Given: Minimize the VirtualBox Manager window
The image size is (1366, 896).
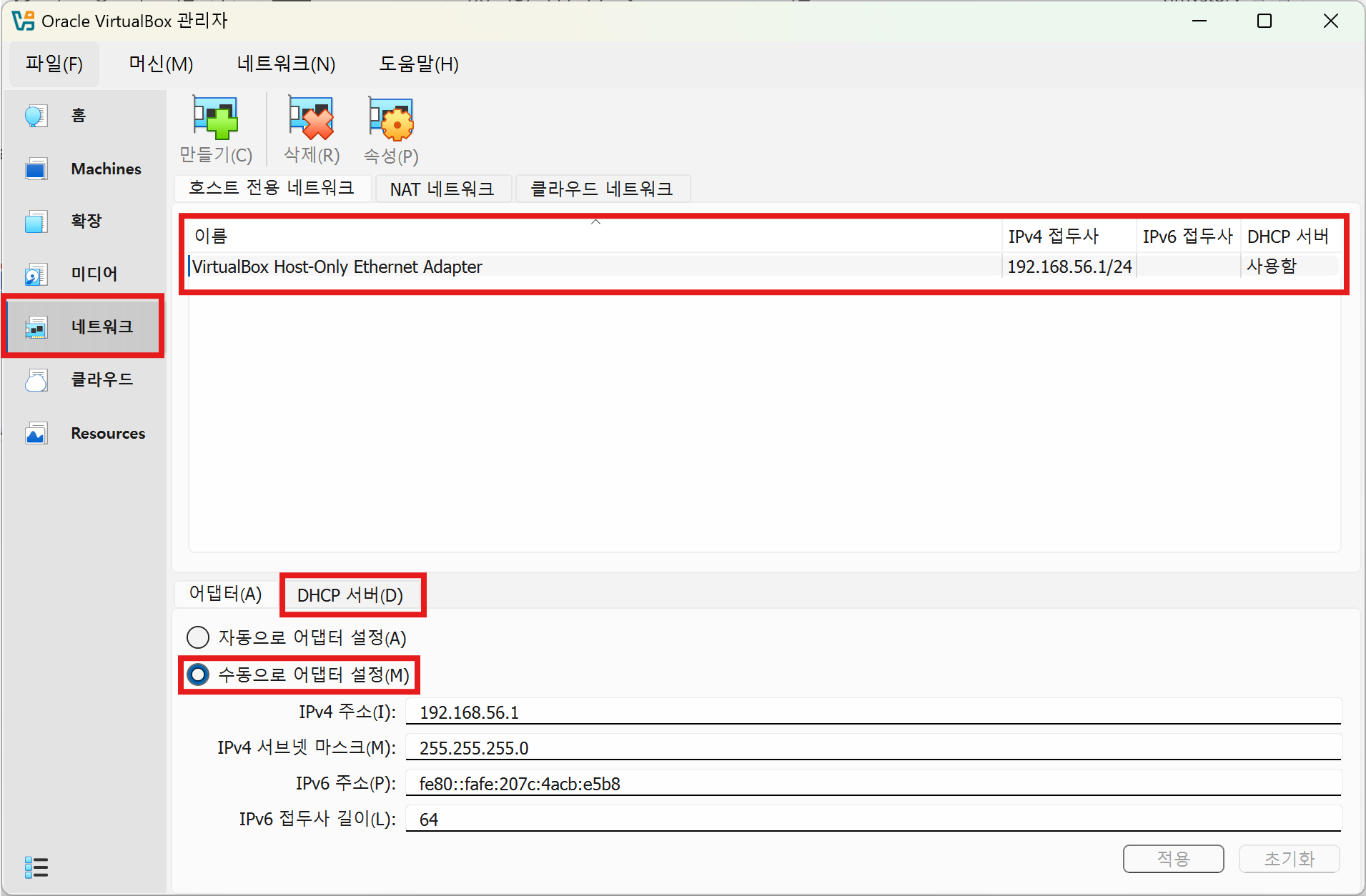Looking at the screenshot, I should [x=1199, y=21].
